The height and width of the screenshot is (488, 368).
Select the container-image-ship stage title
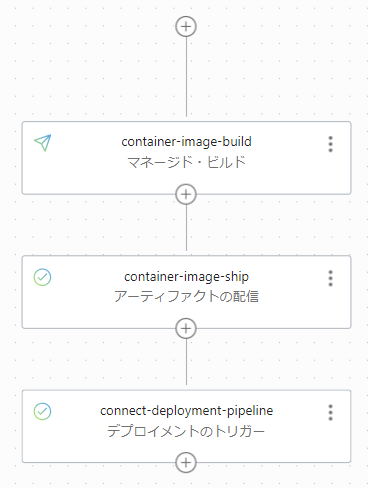[186, 276]
